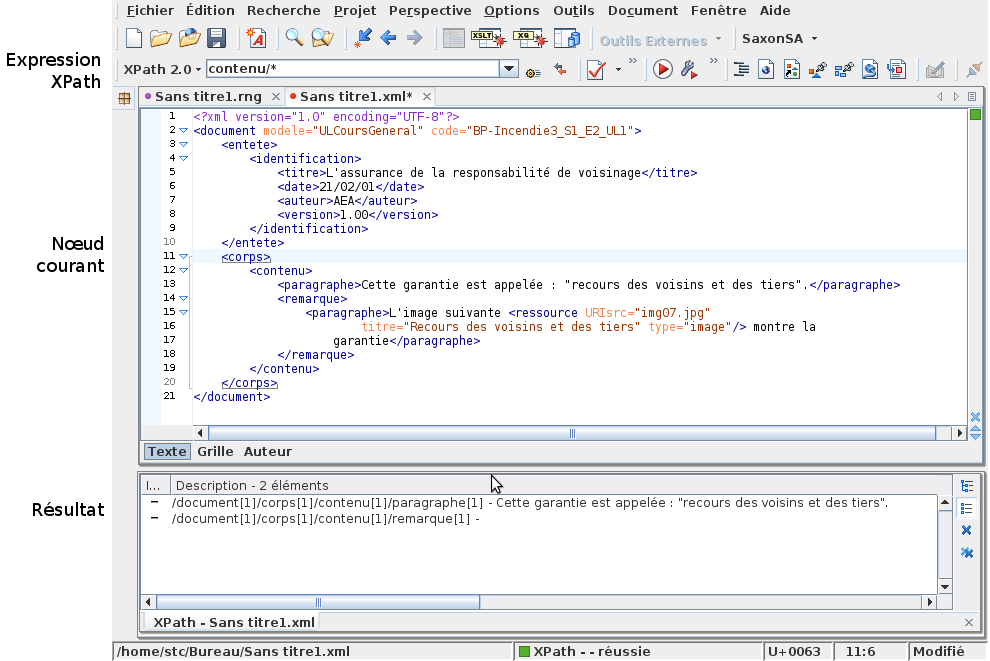Open the Find/Replace magnifier tool
This screenshot has width=990, height=661.
pos(294,39)
